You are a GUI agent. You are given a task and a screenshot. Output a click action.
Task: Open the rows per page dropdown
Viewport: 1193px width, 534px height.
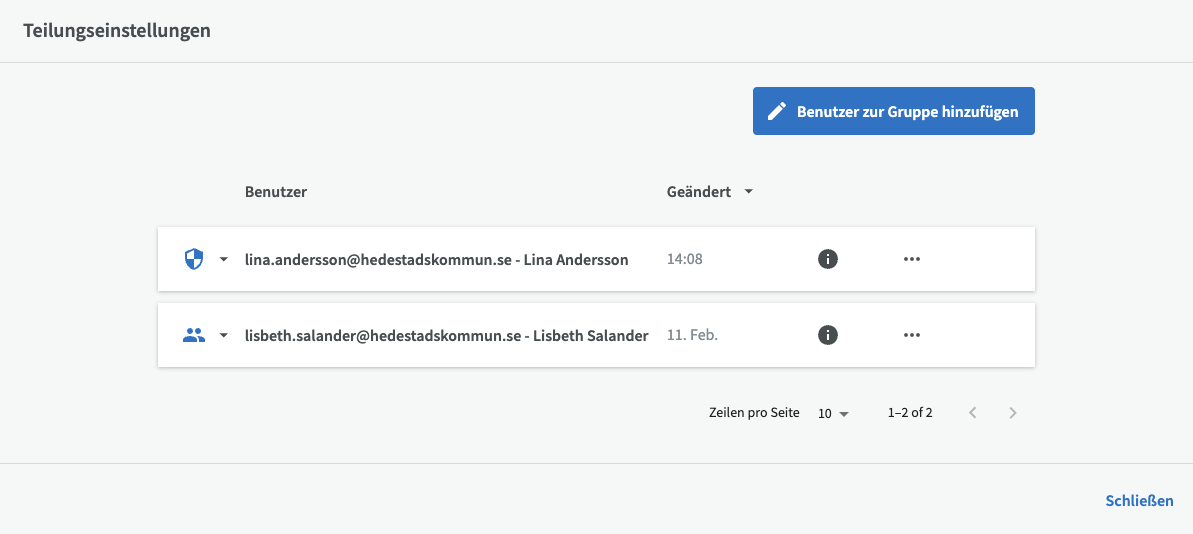[x=833, y=413]
